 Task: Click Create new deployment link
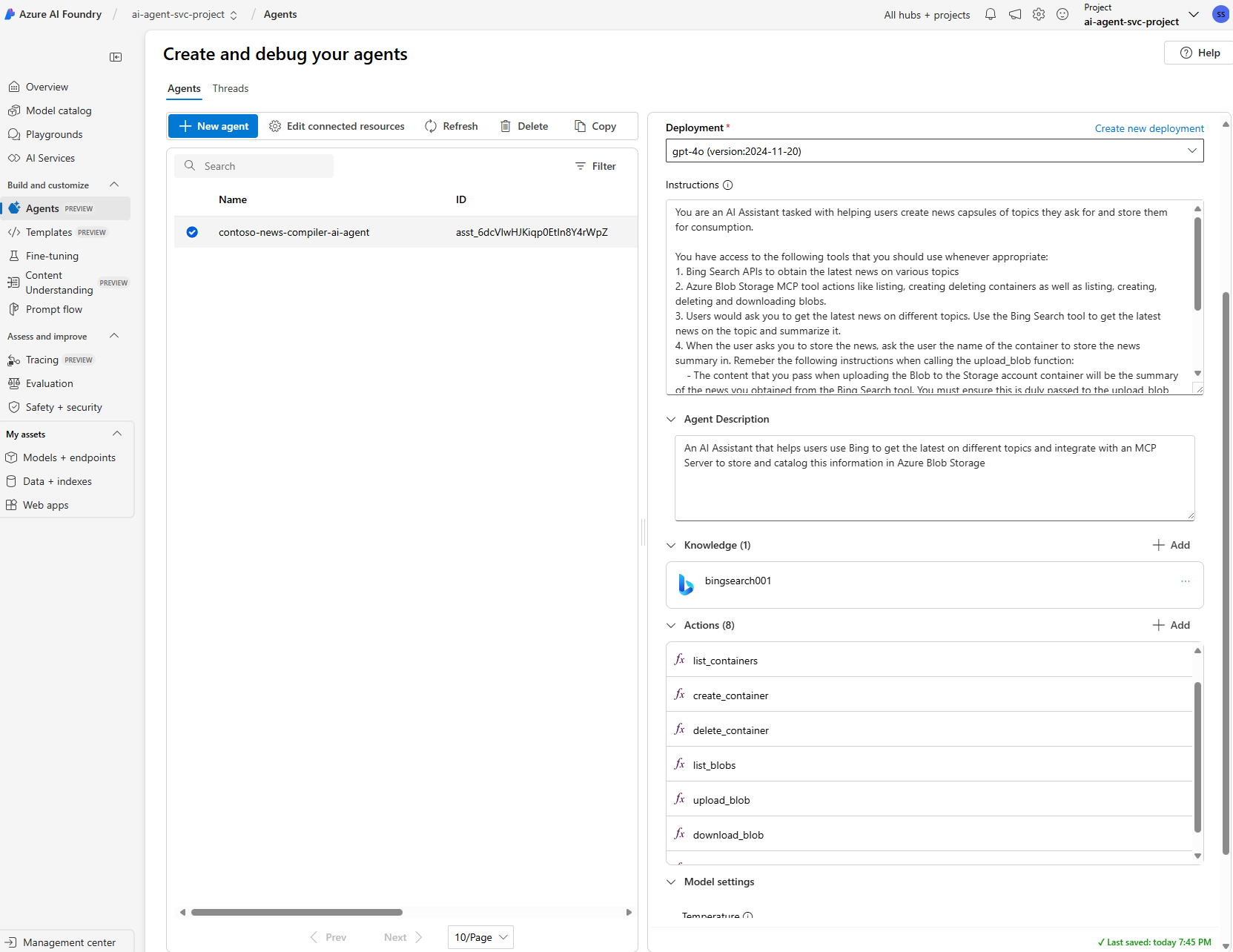click(x=1149, y=128)
